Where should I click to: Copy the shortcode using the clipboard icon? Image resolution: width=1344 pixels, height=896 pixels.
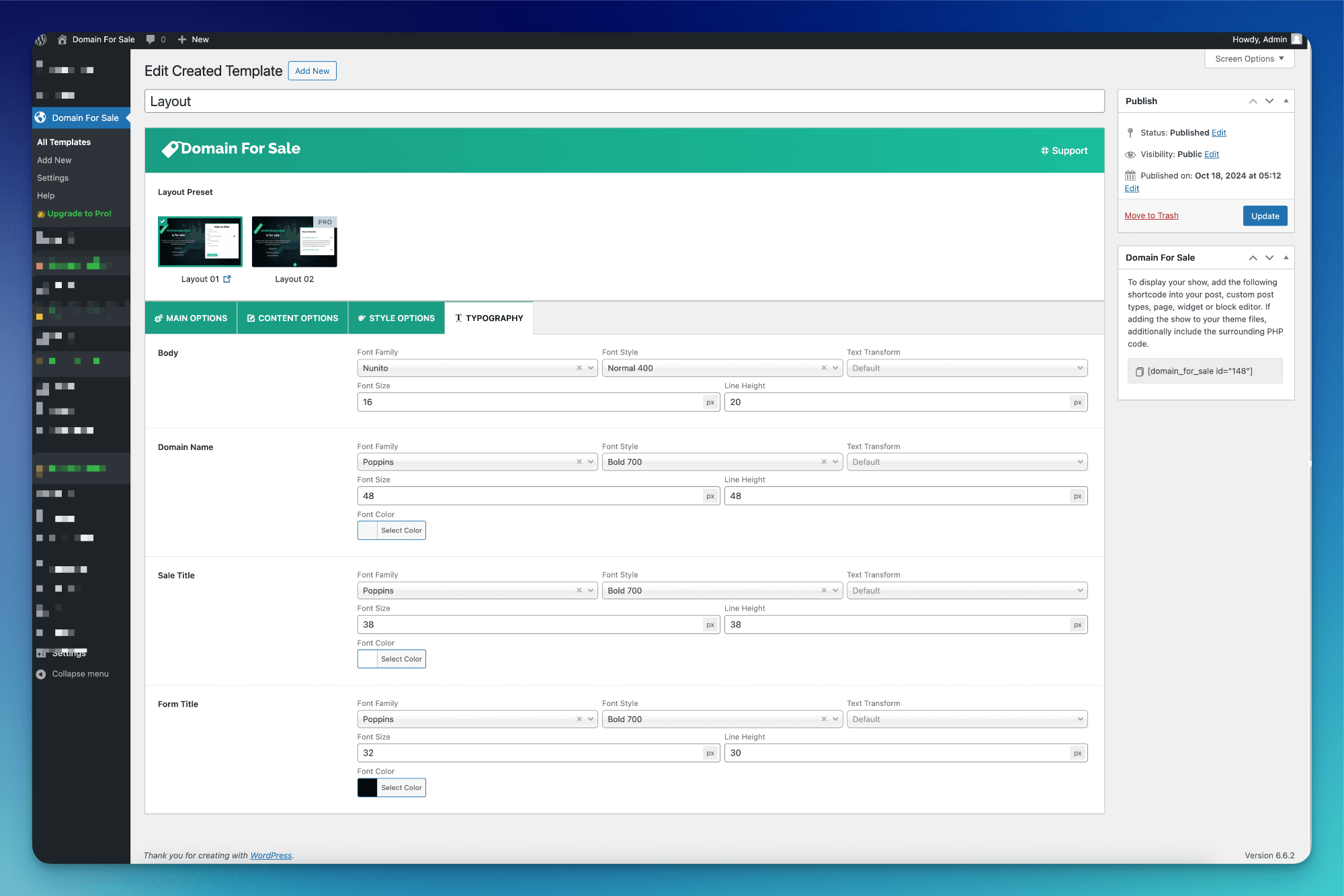pyautogui.click(x=1139, y=371)
